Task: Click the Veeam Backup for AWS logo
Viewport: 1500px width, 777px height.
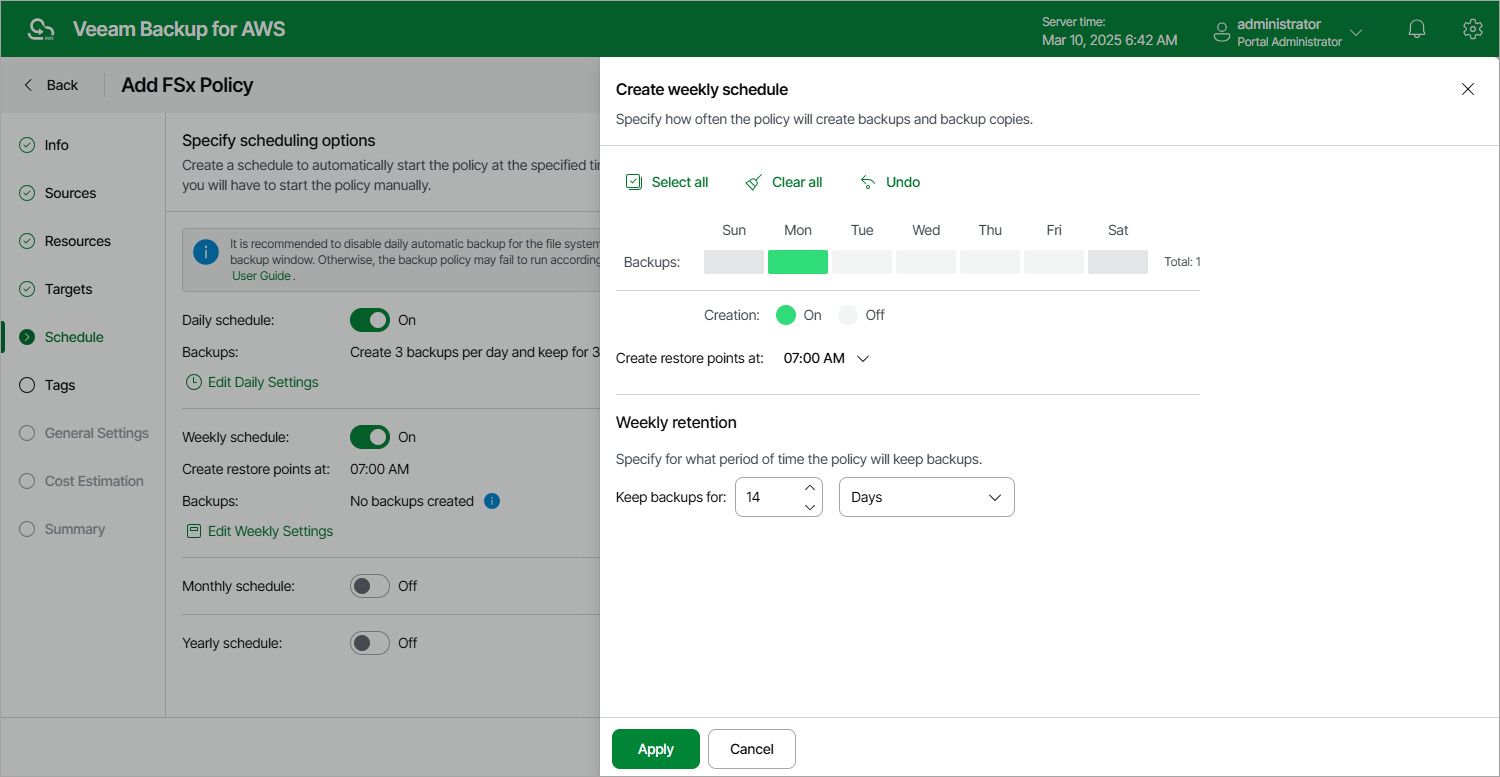Action: click(x=42, y=29)
